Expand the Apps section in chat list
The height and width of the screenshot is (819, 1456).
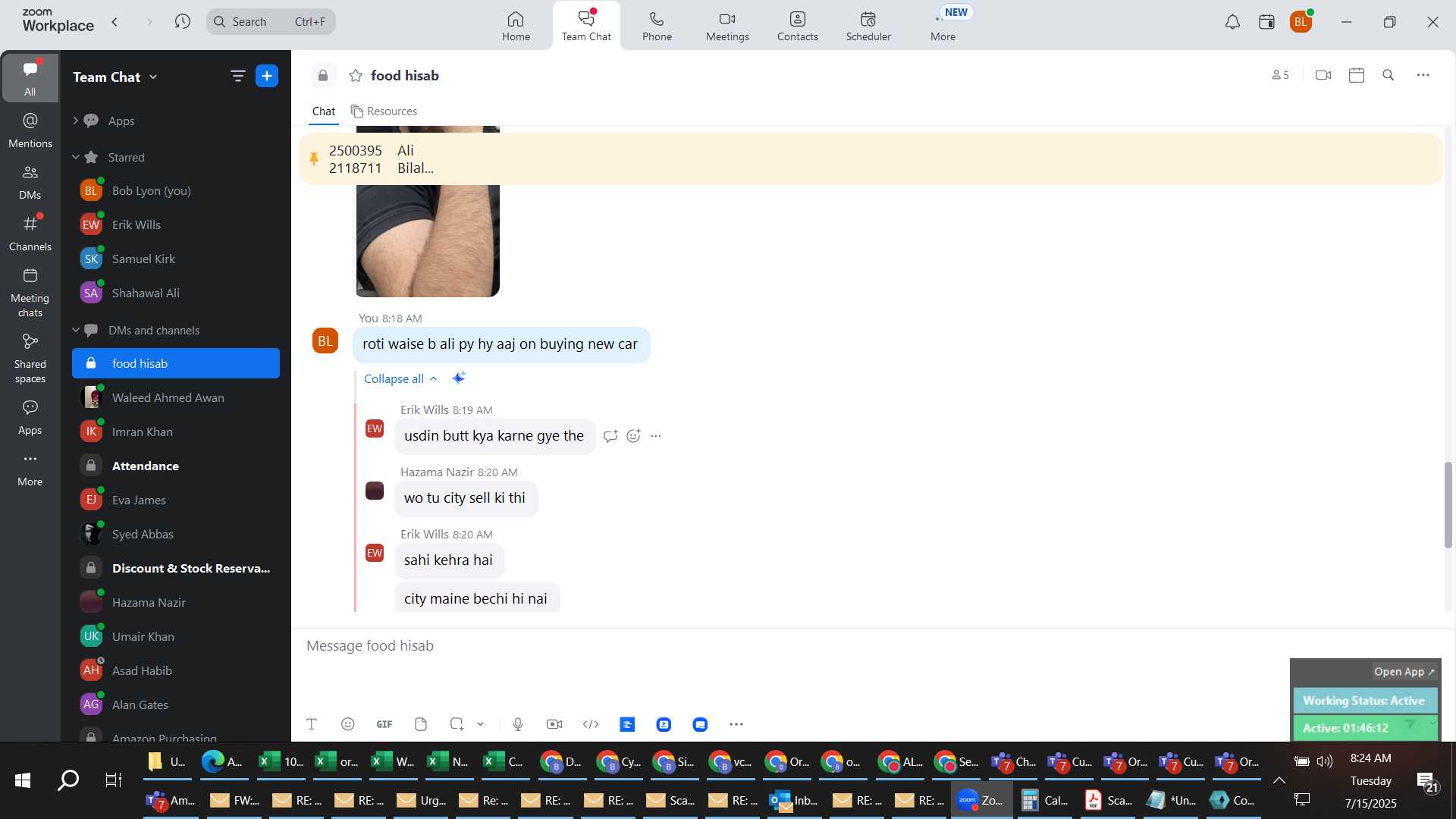(x=75, y=121)
